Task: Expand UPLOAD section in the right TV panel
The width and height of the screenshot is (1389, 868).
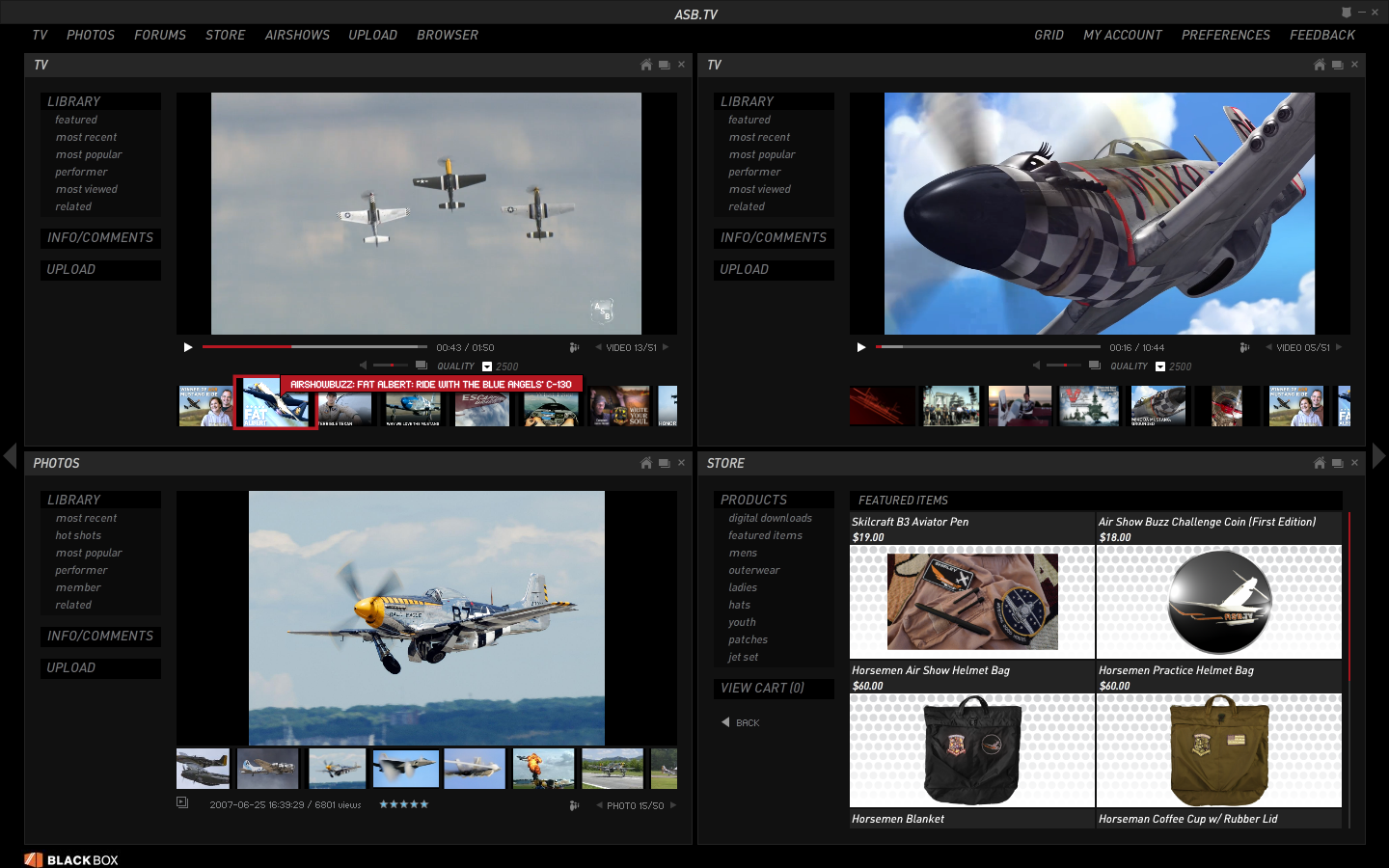Action: click(774, 270)
